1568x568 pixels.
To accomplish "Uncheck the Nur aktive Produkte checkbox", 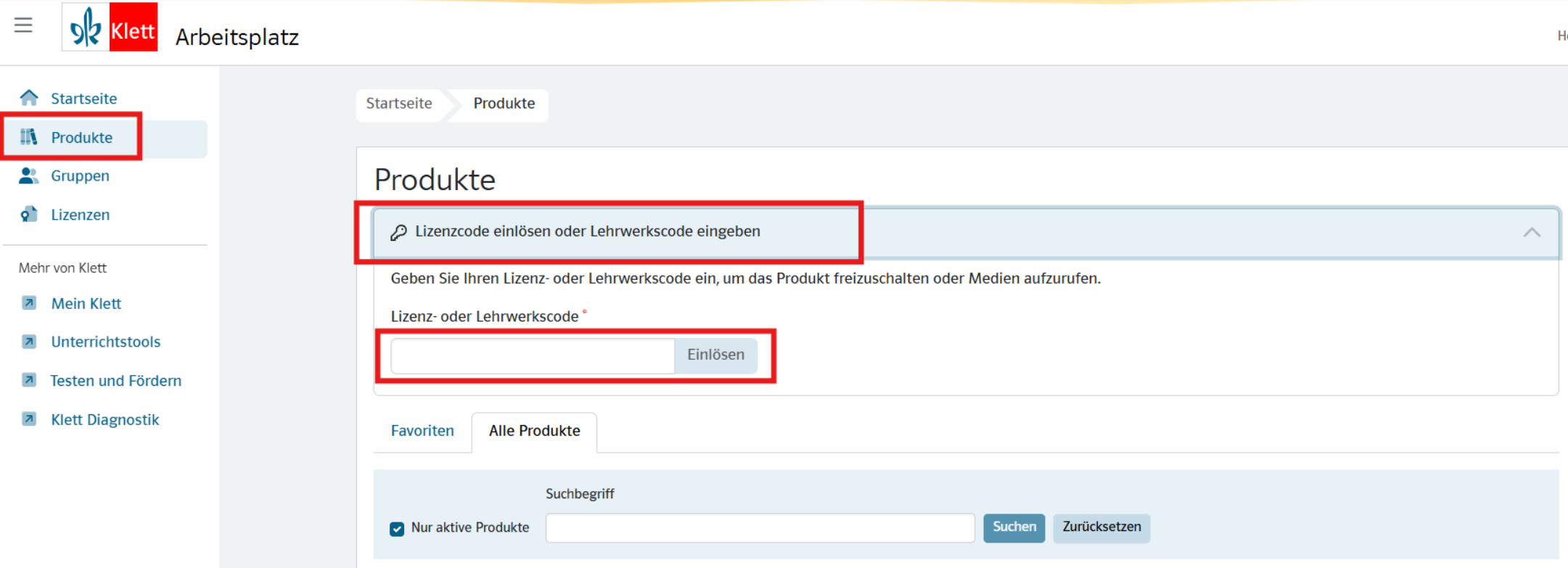I will coord(397,529).
